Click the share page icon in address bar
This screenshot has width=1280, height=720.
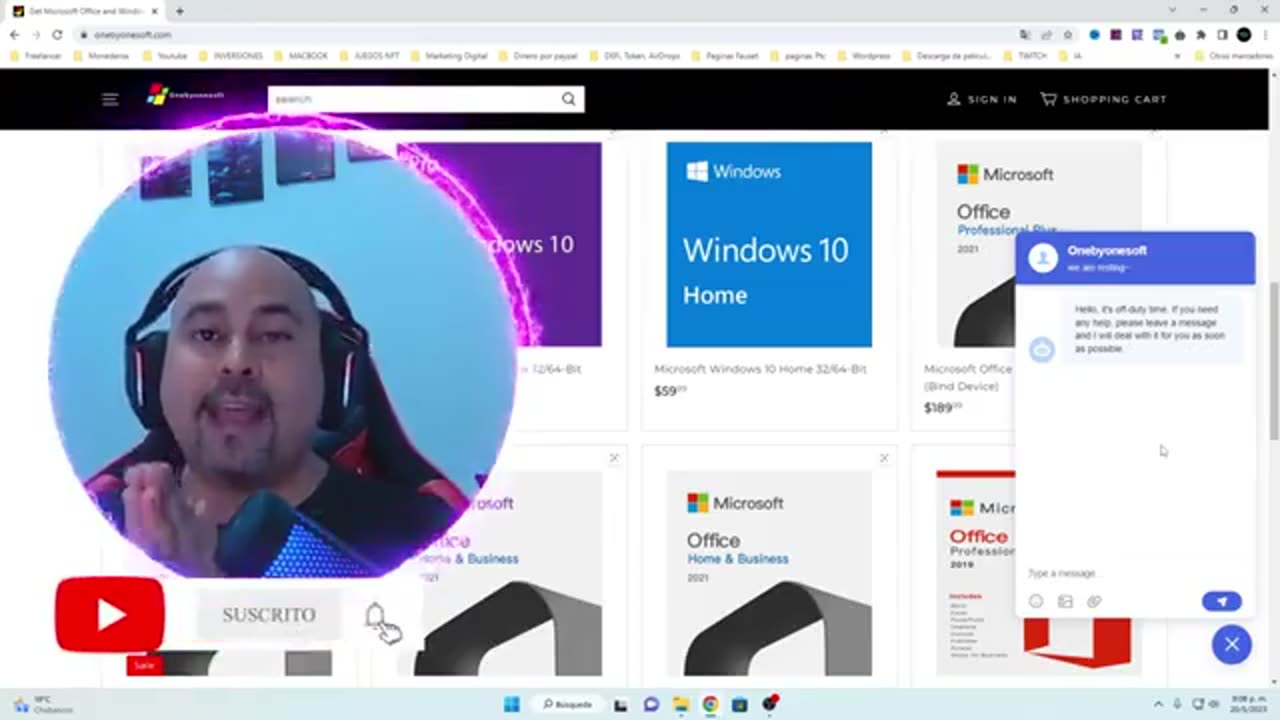tap(1046, 34)
